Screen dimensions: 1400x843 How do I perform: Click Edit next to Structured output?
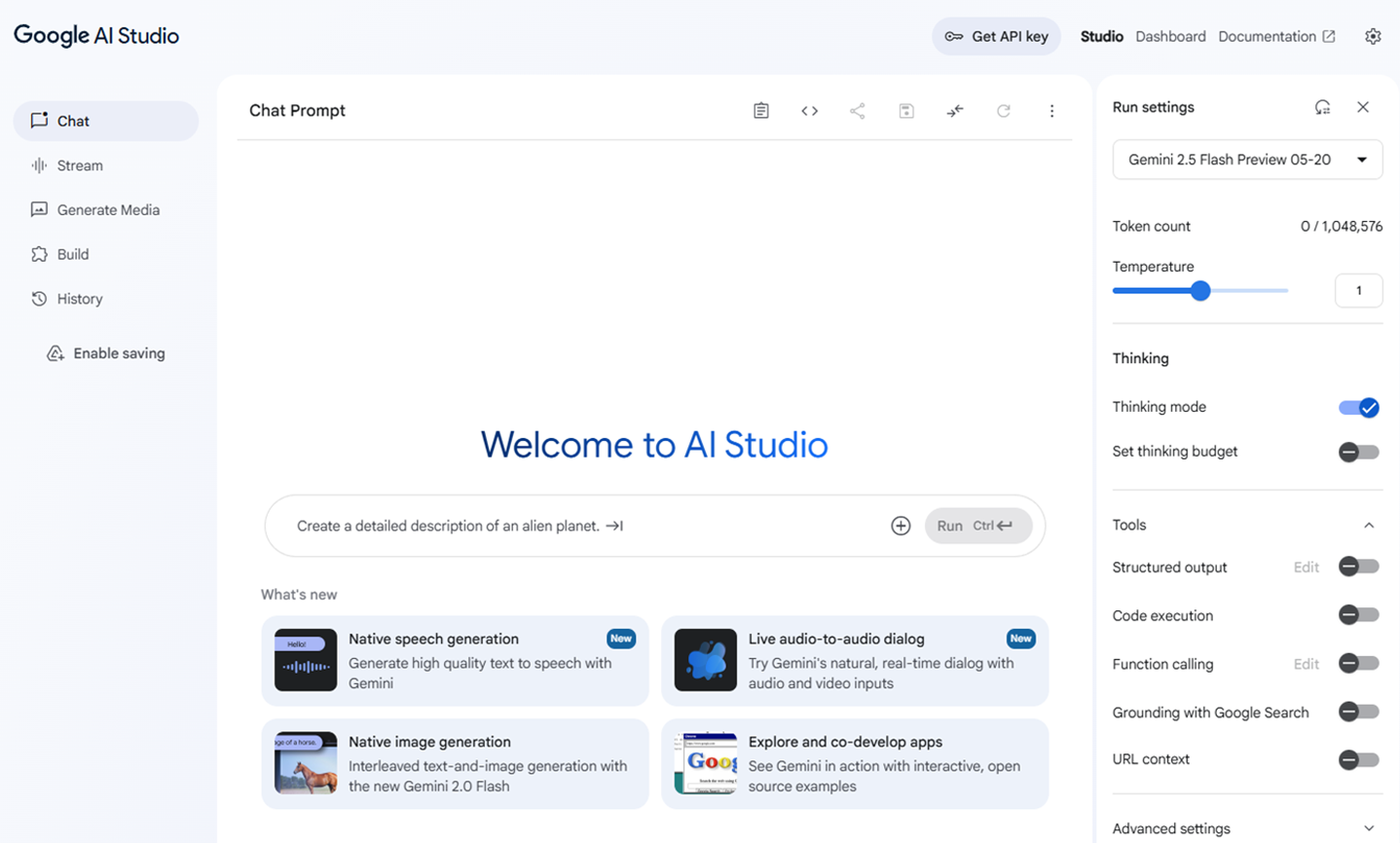pos(1307,567)
